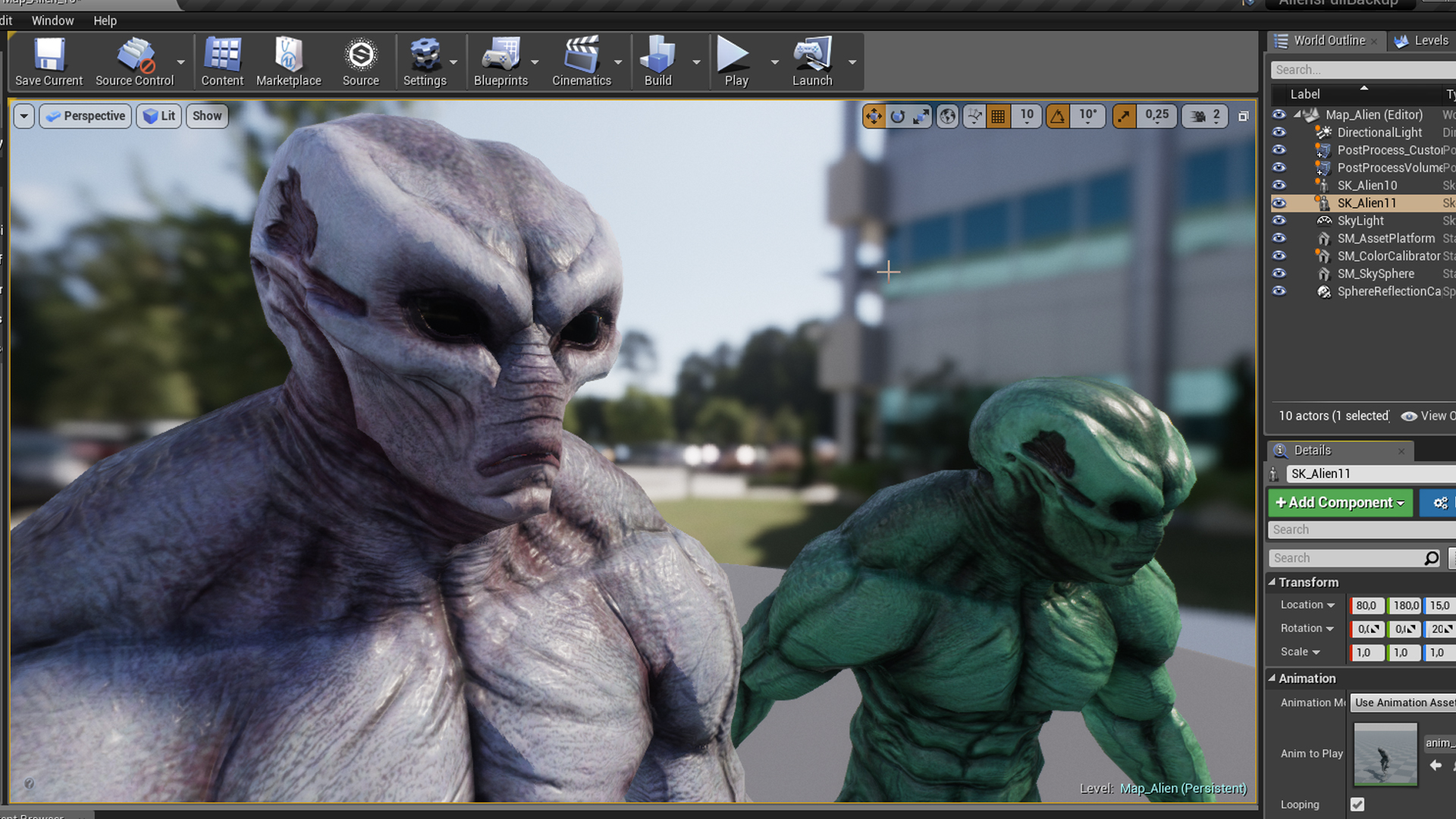
Task: Open the Window menu
Action: click(52, 20)
